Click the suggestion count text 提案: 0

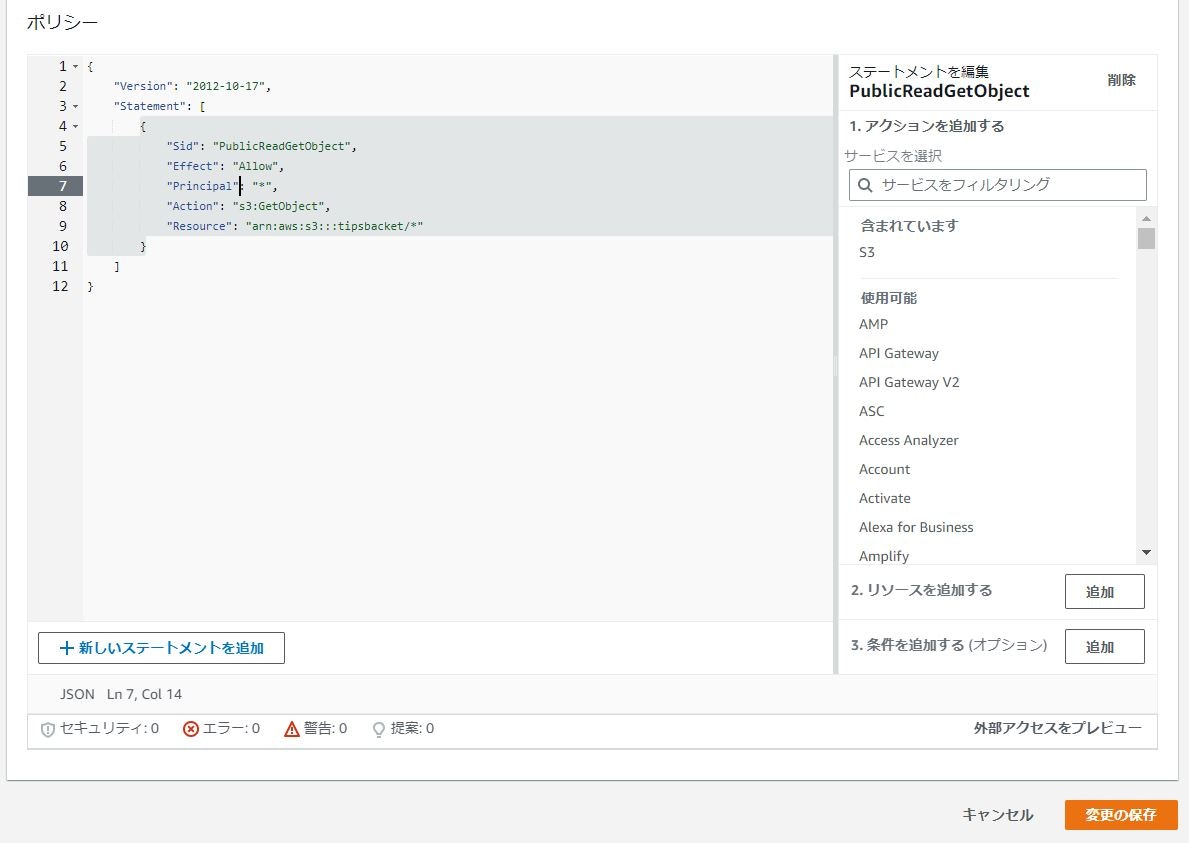(x=413, y=729)
